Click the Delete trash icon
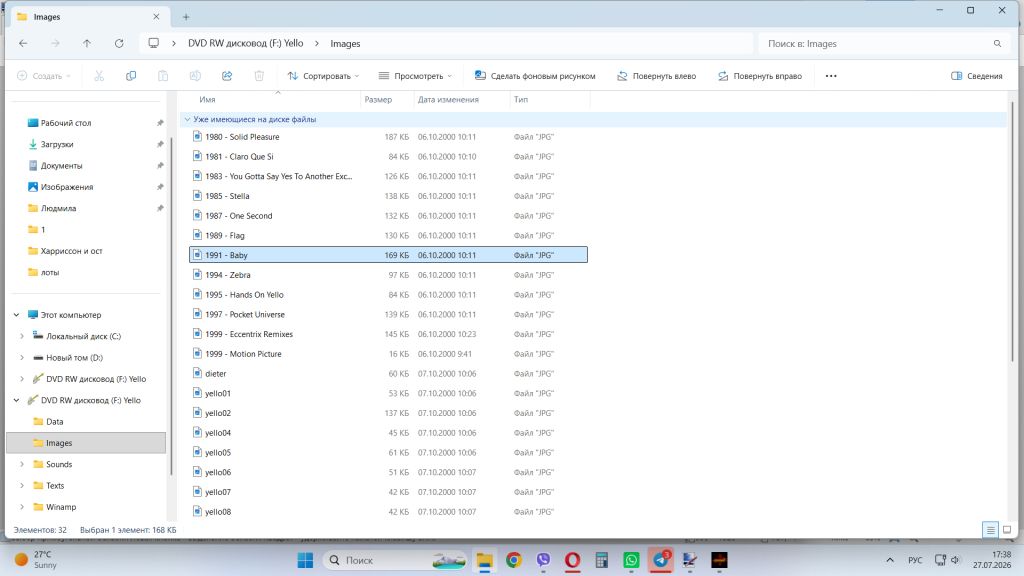 tap(259, 76)
